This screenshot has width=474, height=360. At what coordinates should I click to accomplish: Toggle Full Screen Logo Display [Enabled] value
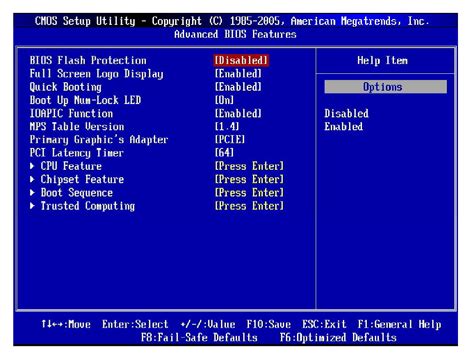tap(238, 74)
